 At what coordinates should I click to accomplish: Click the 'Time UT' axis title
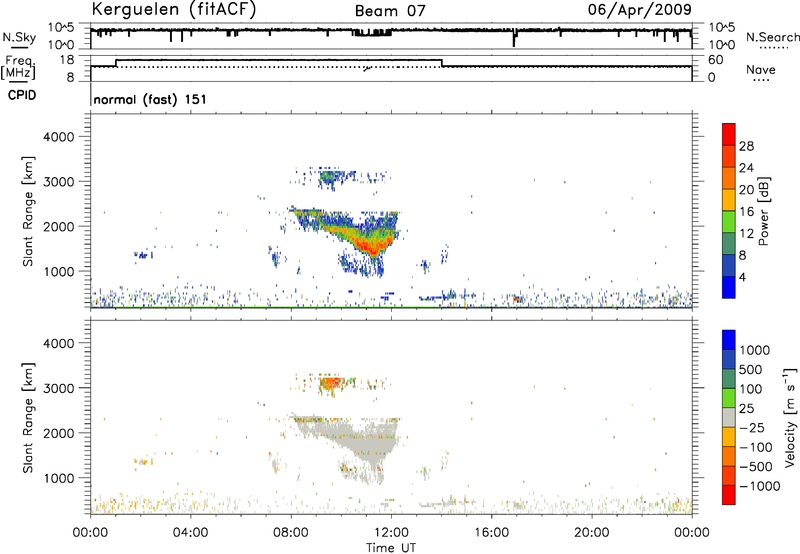click(391, 548)
